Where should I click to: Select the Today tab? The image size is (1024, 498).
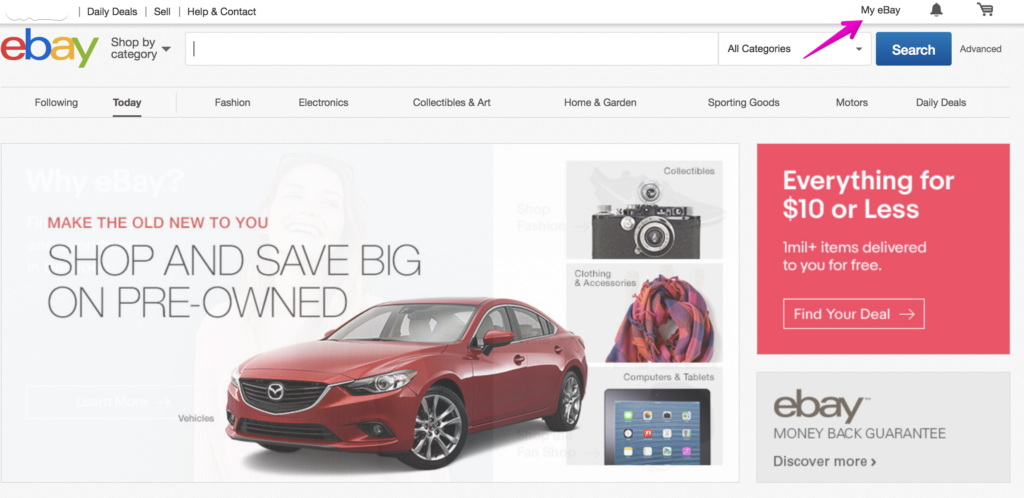coord(127,102)
